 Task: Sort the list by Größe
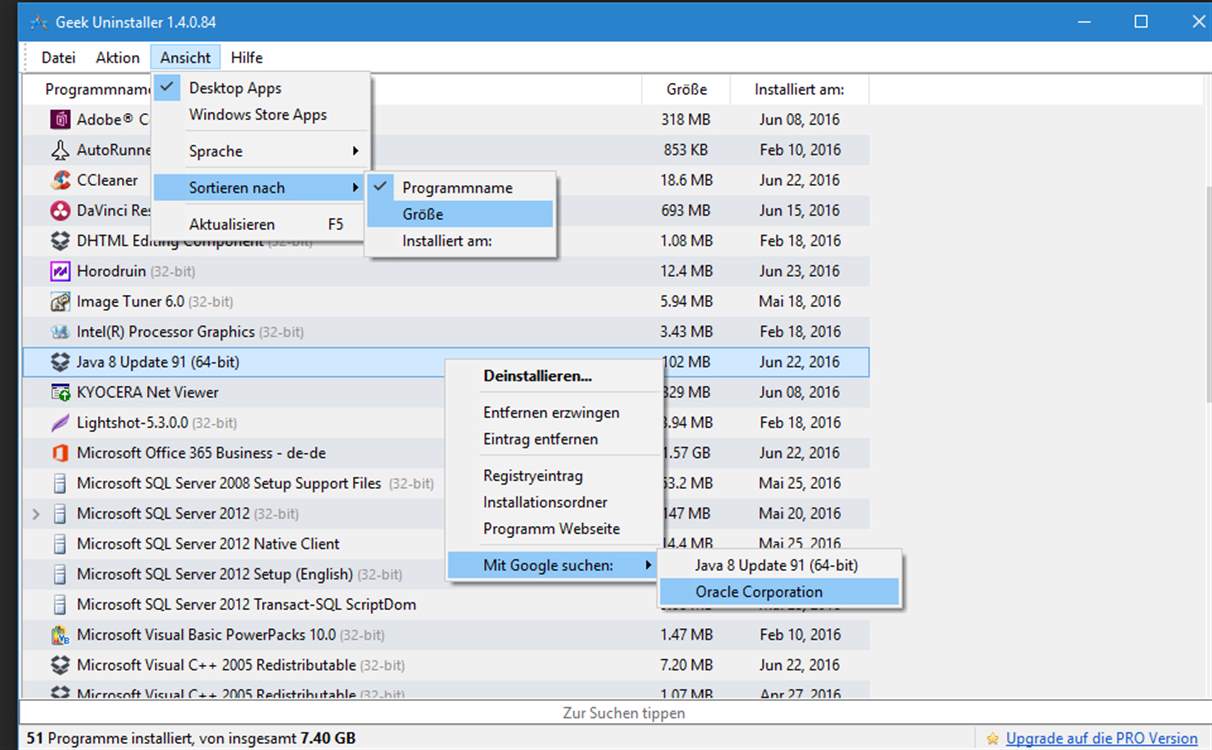click(x=460, y=214)
